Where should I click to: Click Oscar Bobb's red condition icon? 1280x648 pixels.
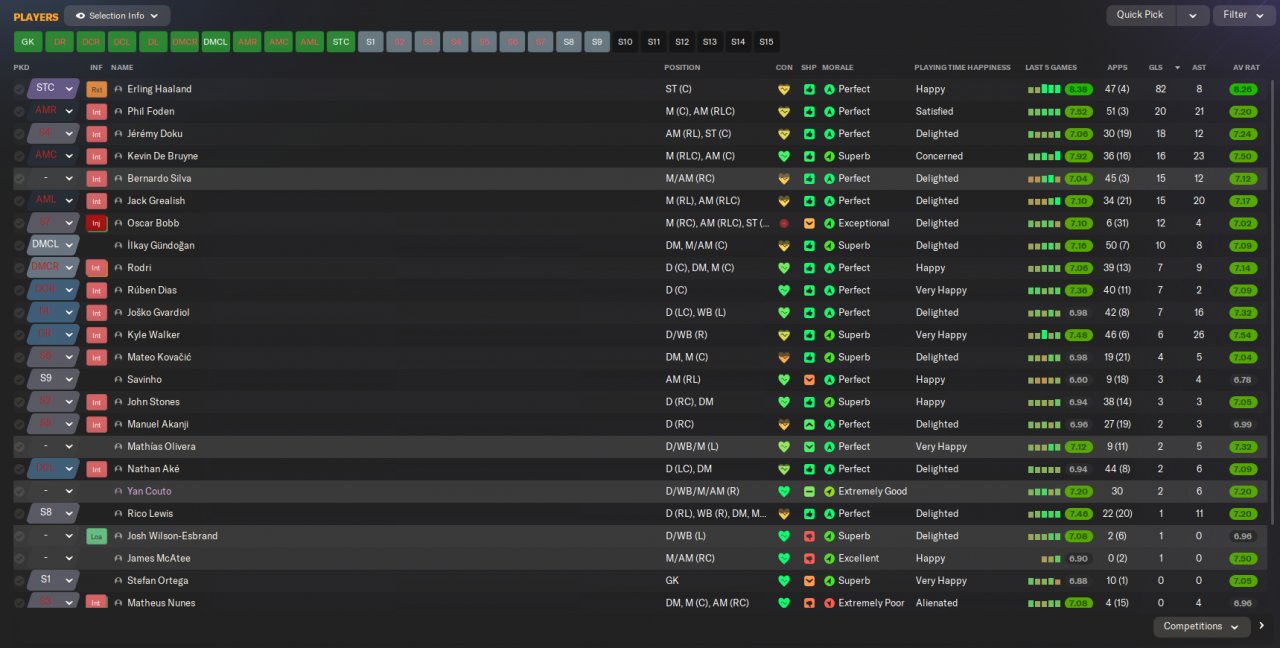click(784, 223)
